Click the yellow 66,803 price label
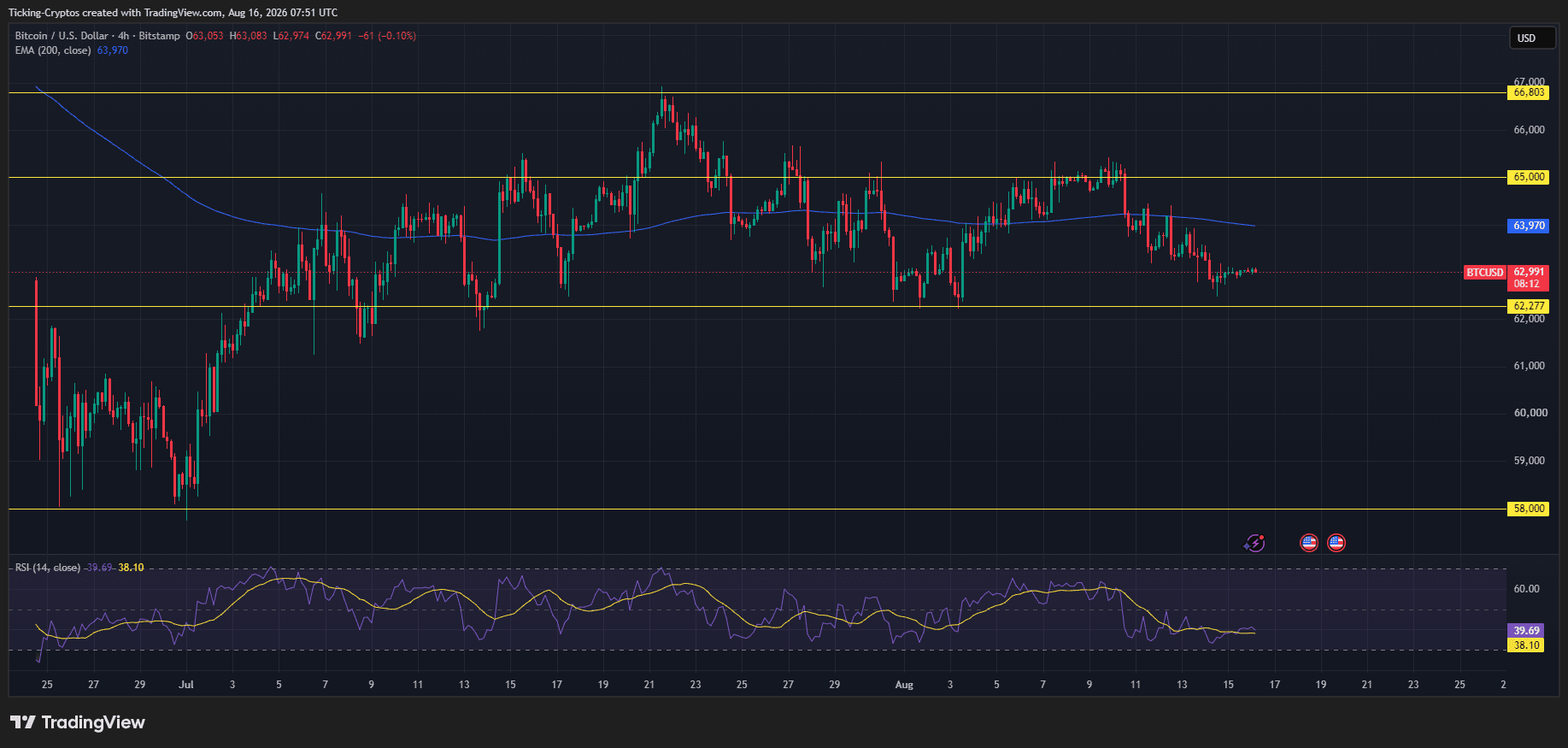Image resolution: width=1568 pixels, height=748 pixels. (x=1529, y=92)
